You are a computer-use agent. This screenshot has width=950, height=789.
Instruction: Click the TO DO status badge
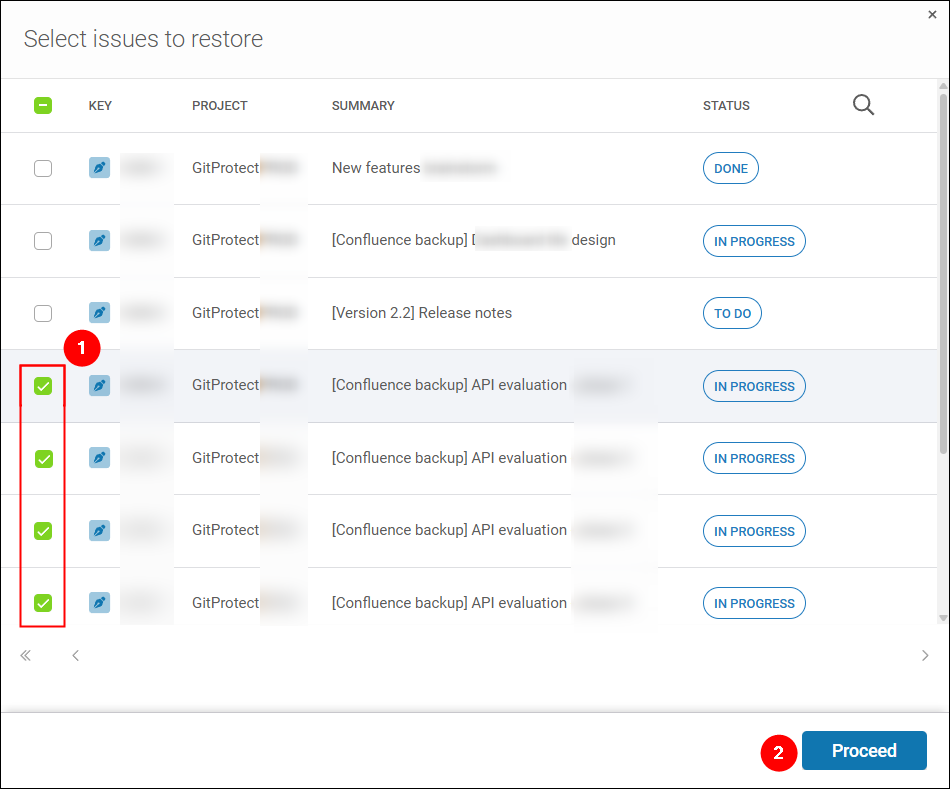[x=732, y=313]
